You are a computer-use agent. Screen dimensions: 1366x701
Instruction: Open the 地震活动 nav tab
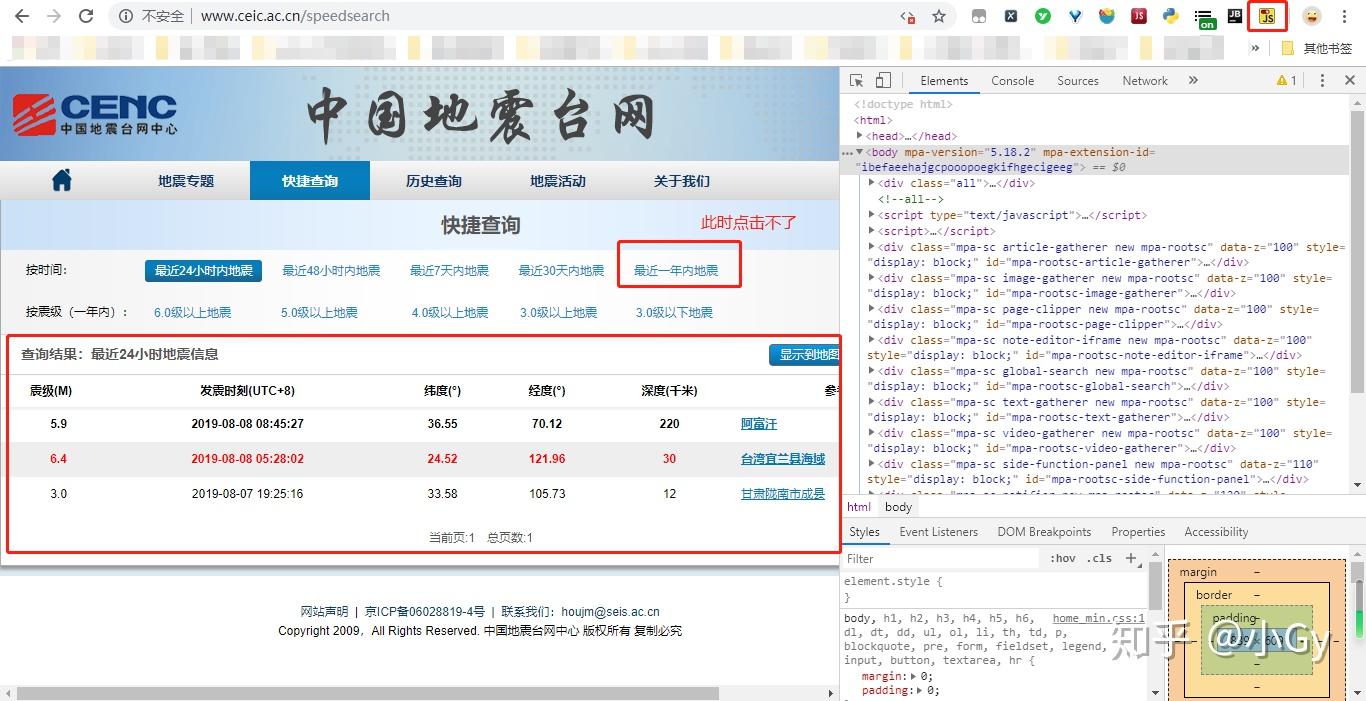pyautogui.click(x=558, y=181)
